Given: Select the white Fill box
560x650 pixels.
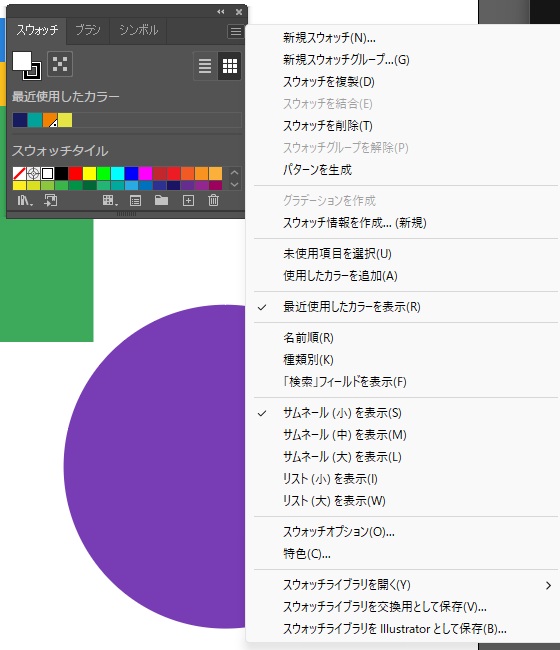Looking at the screenshot, I should (22, 61).
